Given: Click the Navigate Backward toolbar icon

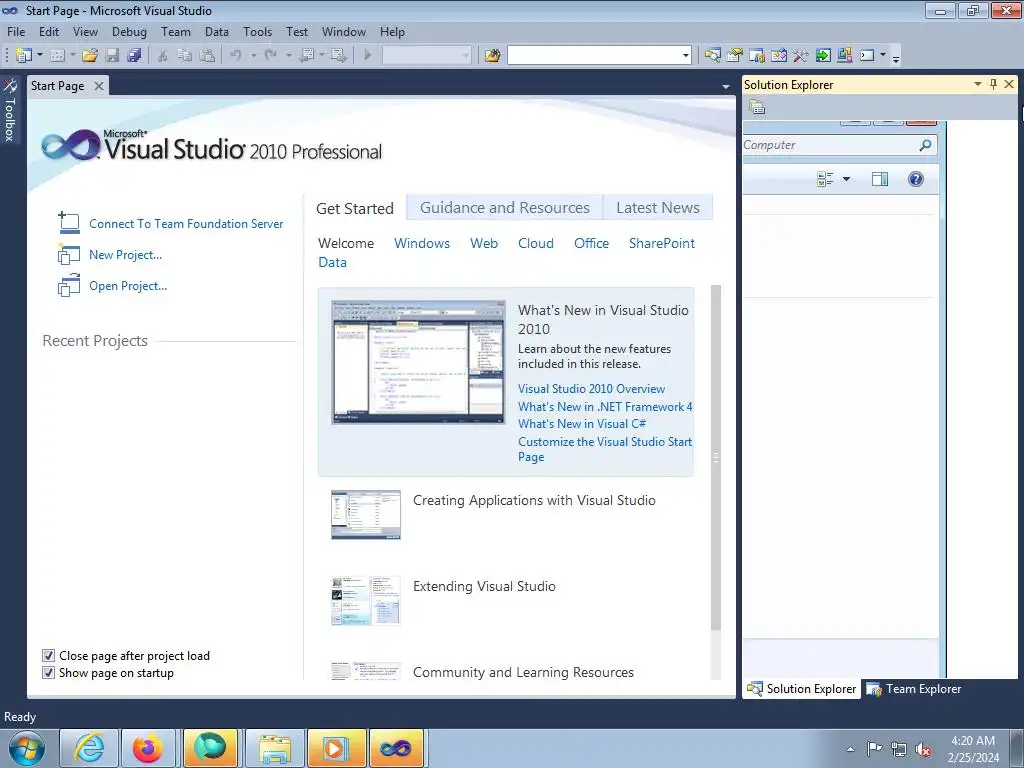Looking at the screenshot, I should pos(306,56).
